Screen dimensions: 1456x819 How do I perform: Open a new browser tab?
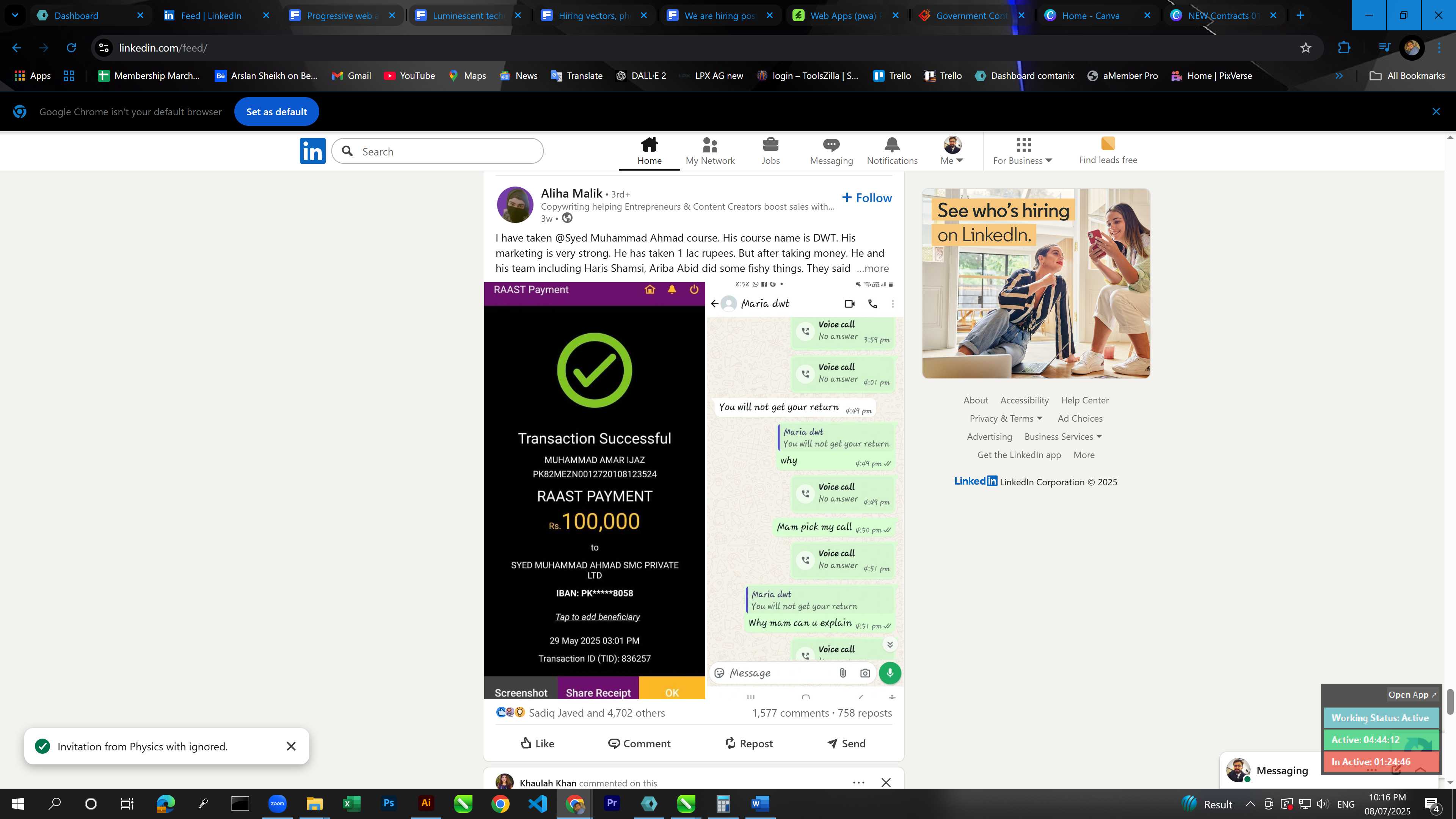pos(1301,15)
